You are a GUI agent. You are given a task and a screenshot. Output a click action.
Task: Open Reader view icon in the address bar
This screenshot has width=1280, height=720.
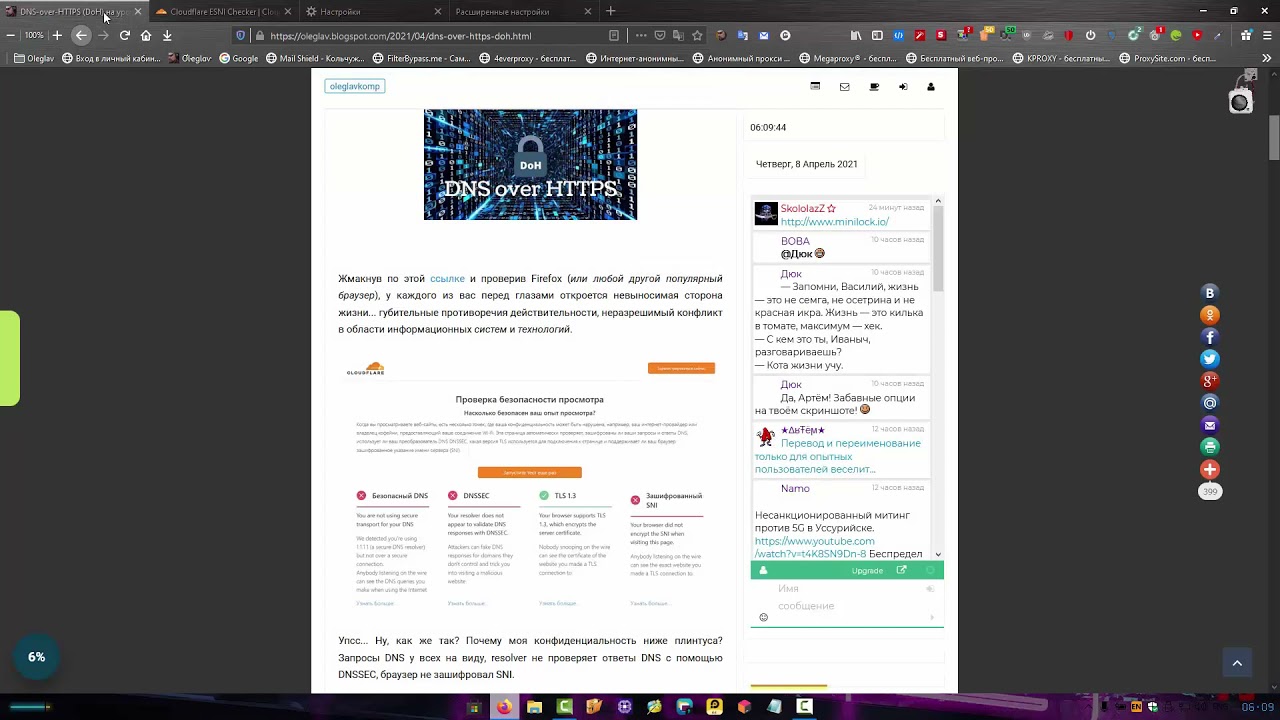pos(614,35)
